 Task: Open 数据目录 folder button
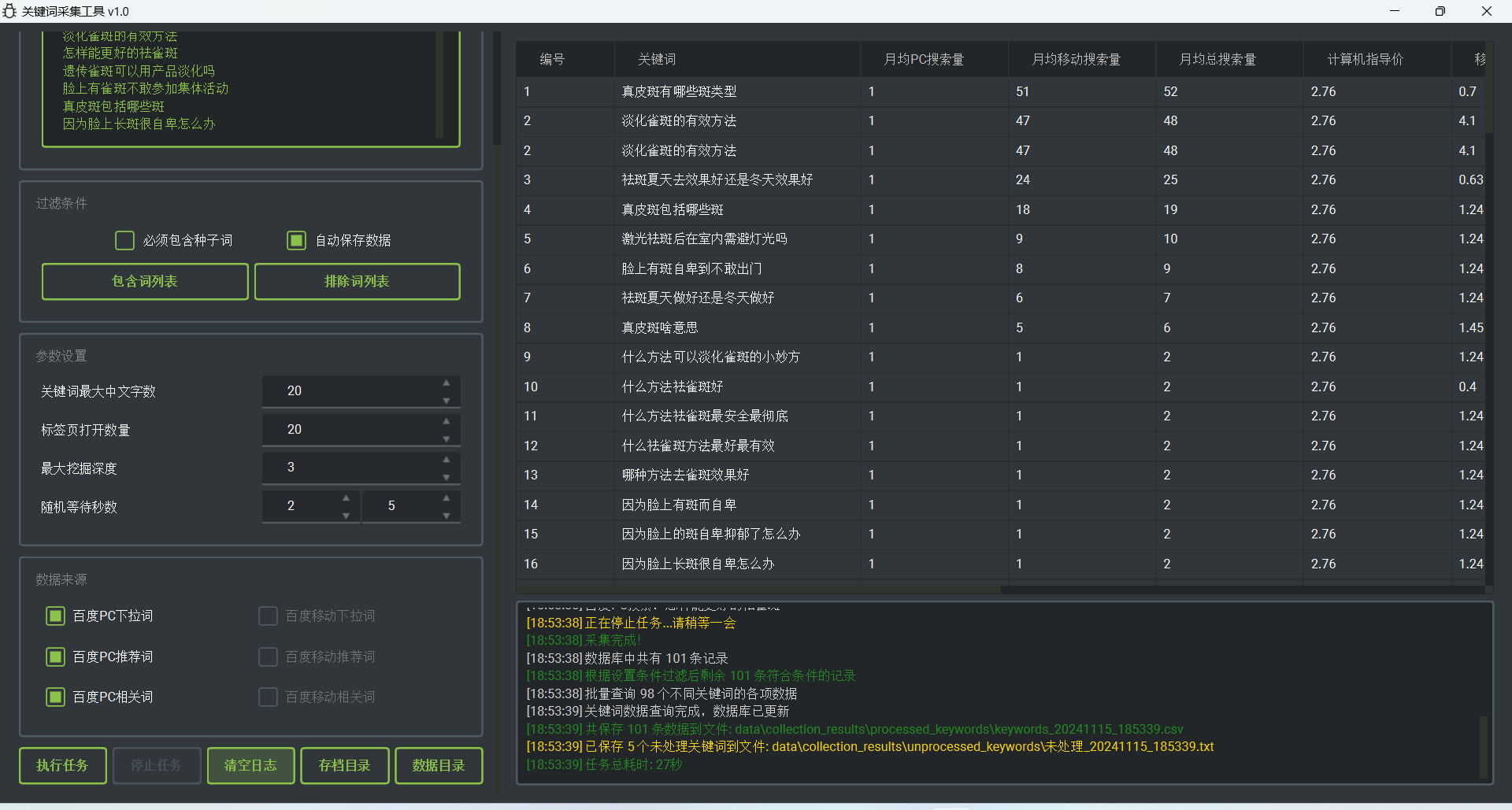point(439,765)
